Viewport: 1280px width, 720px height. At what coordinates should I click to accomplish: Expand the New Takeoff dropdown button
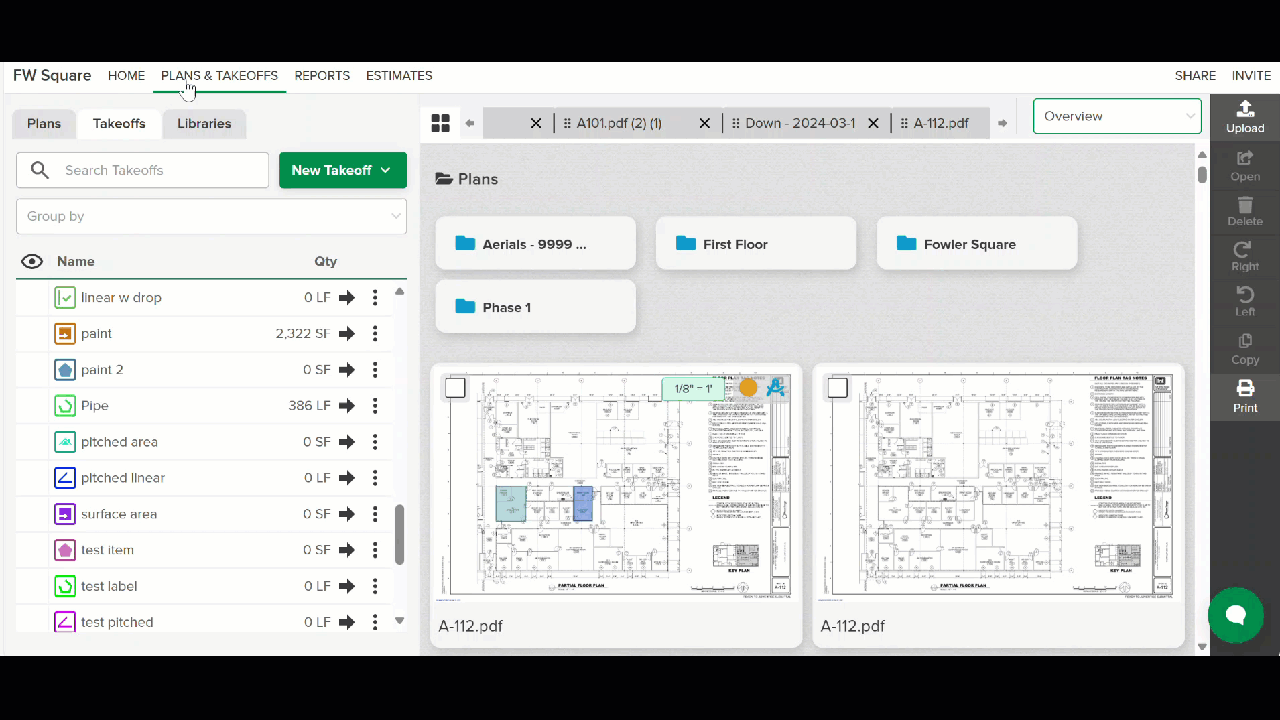click(x=343, y=170)
